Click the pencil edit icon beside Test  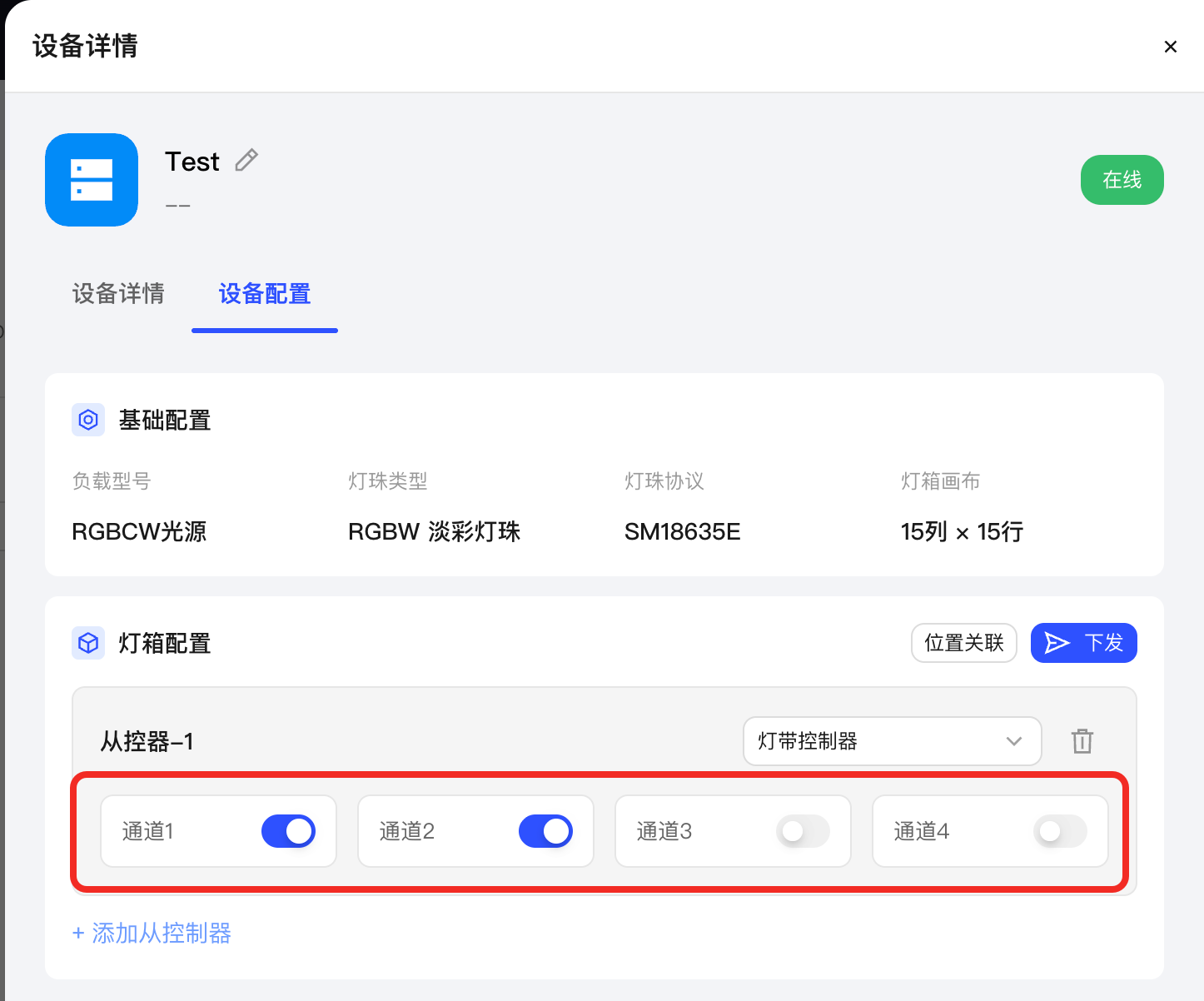click(x=246, y=160)
